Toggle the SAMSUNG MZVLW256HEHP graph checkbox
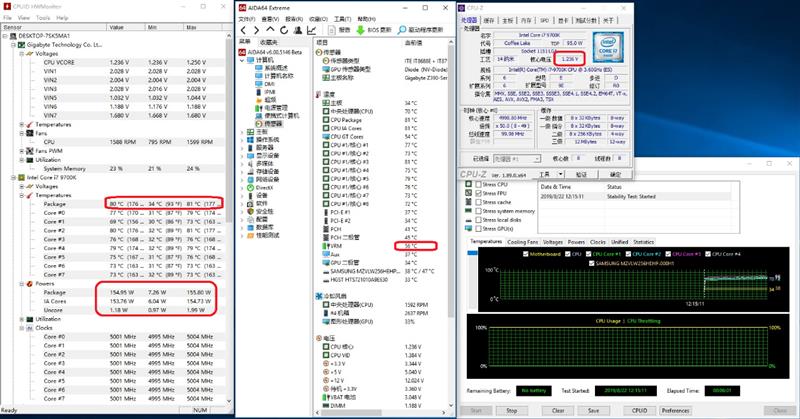The image size is (800, 419). click(x=591, y=263)
